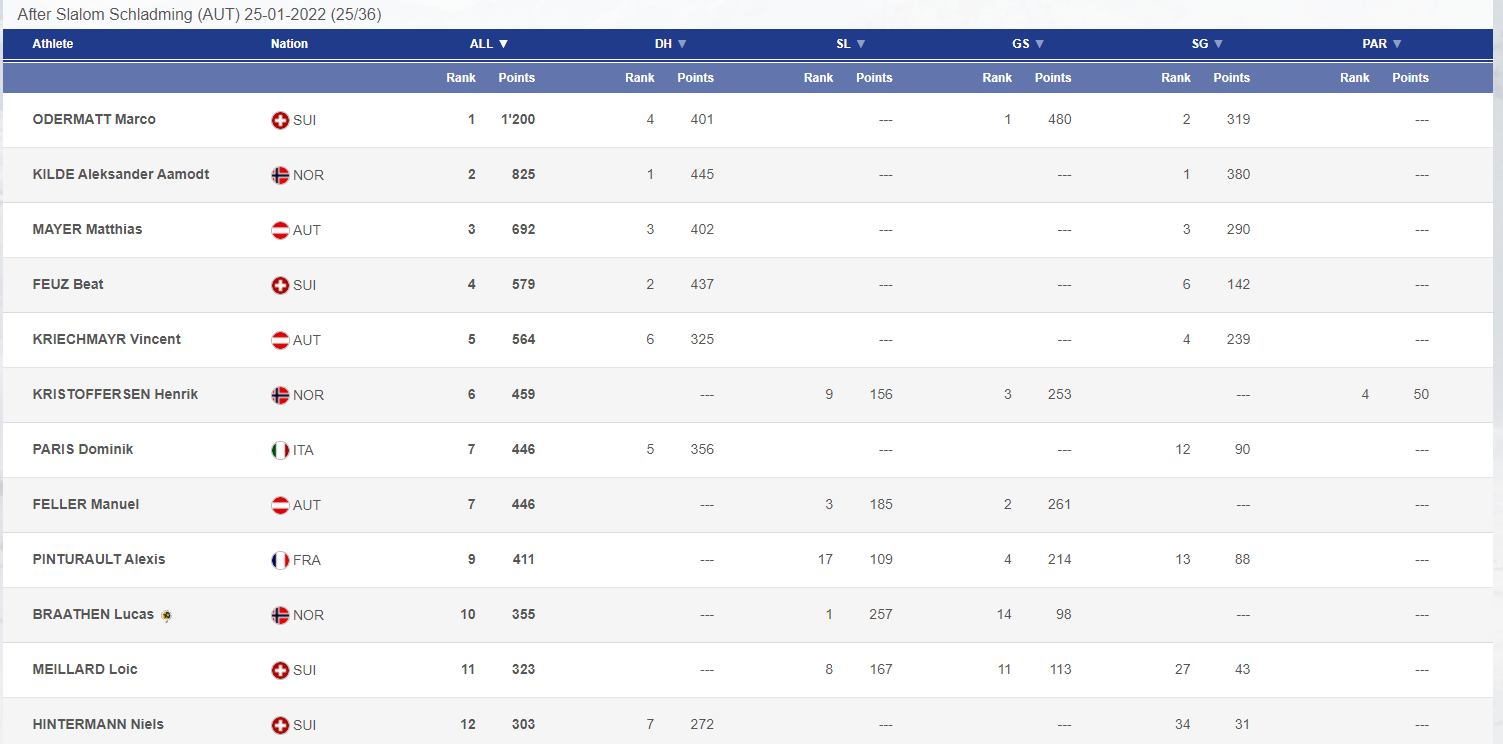This screenshot has height=744, width=1503.
Task: Open KRIECHMAYR Vincent's profile link
Action: (106, 339)
